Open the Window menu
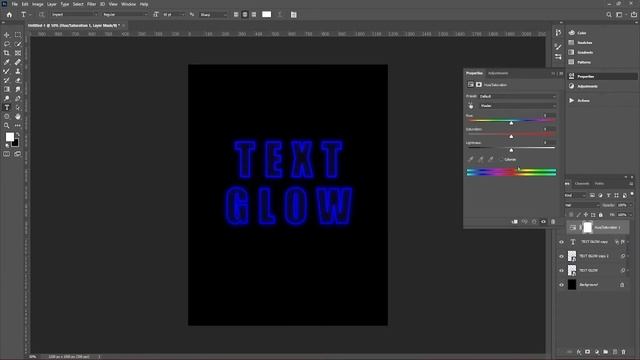 (128, 4)
